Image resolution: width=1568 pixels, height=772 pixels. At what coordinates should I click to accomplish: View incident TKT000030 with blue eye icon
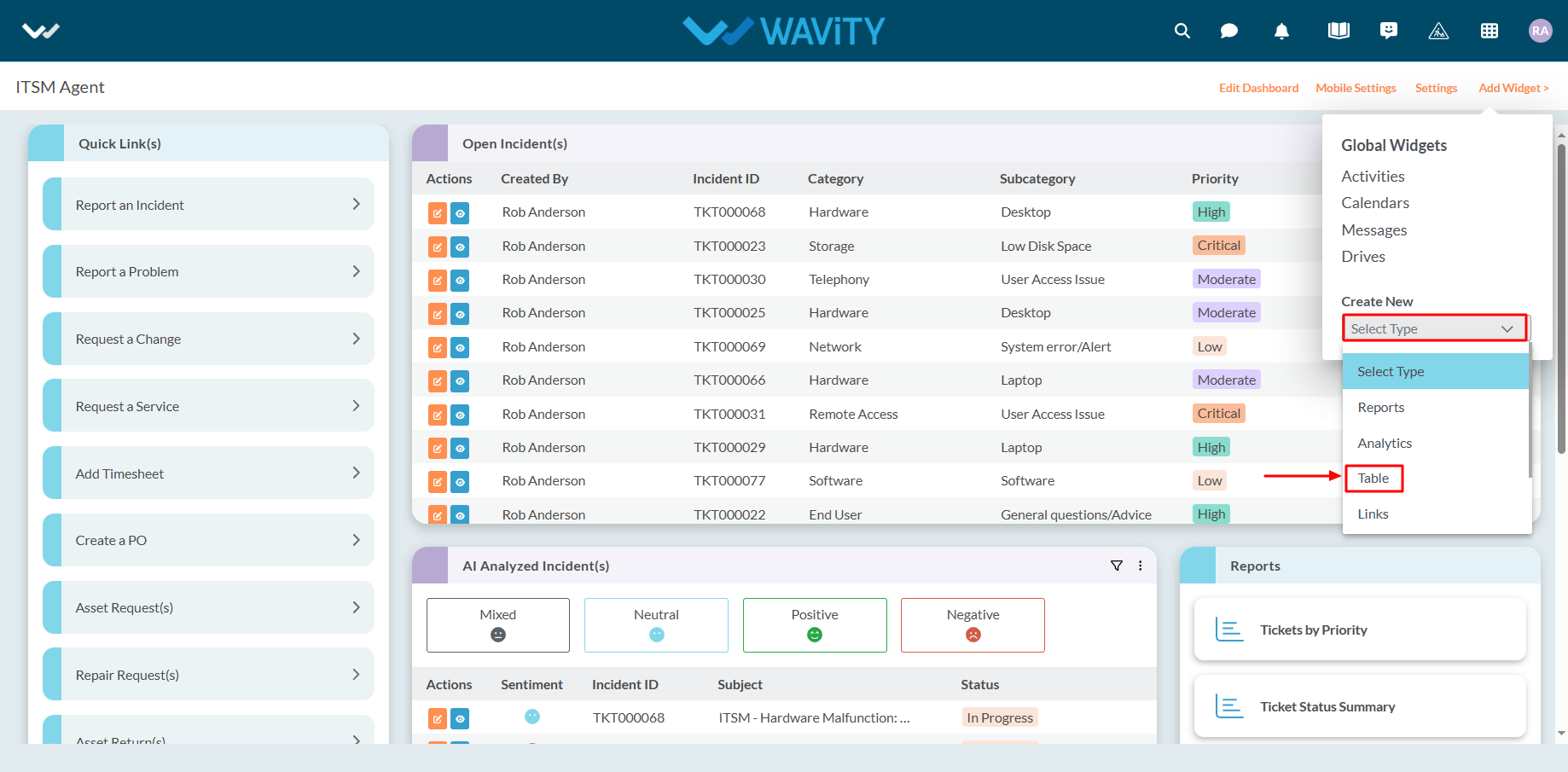point(460,280)
